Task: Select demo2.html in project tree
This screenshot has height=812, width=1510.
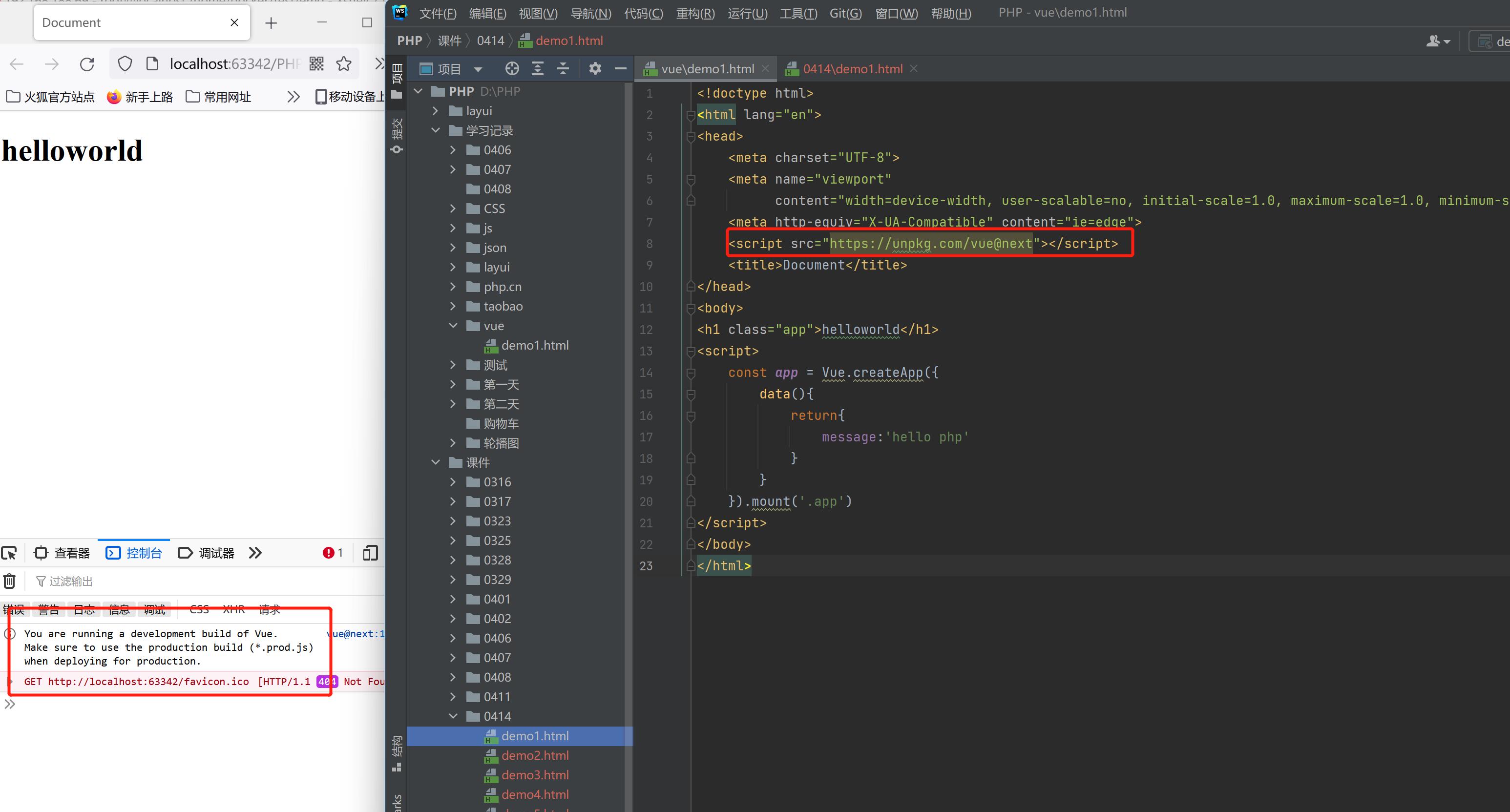Action: [x=535, y=755]
